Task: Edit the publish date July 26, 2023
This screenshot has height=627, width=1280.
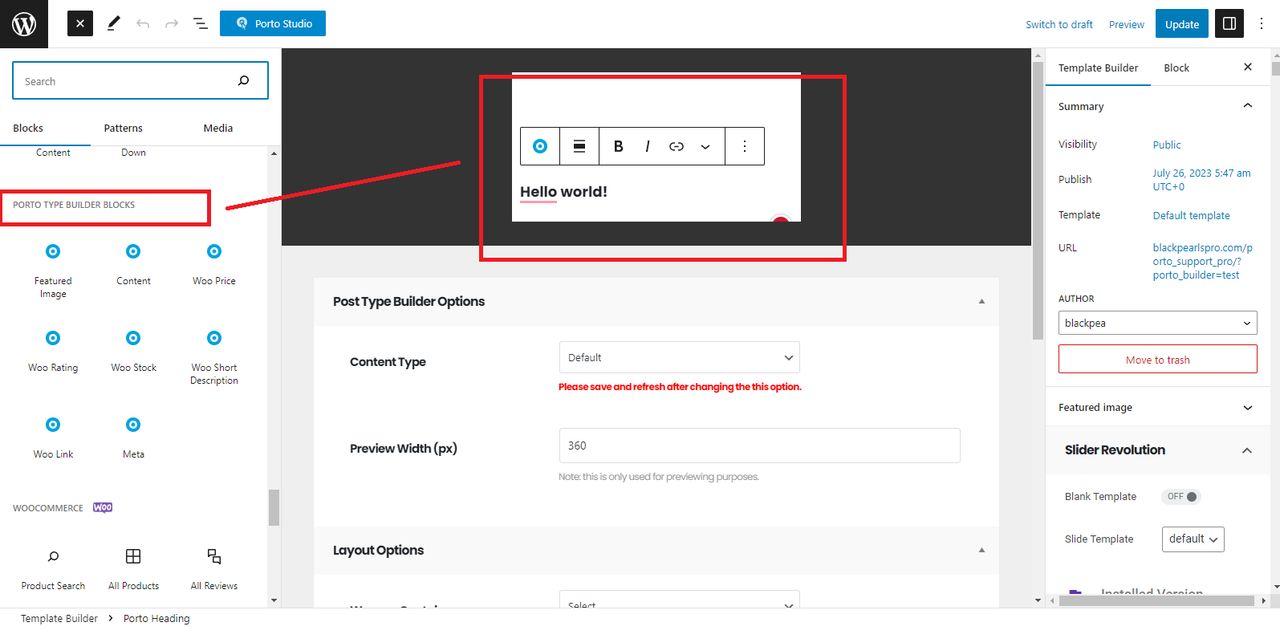Action: (x=1201, y=180)
